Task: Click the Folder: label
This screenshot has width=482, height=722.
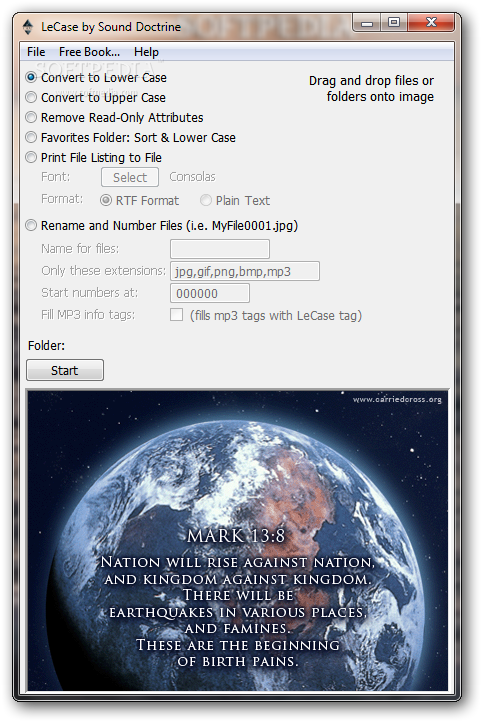Action: click(46, 346)
